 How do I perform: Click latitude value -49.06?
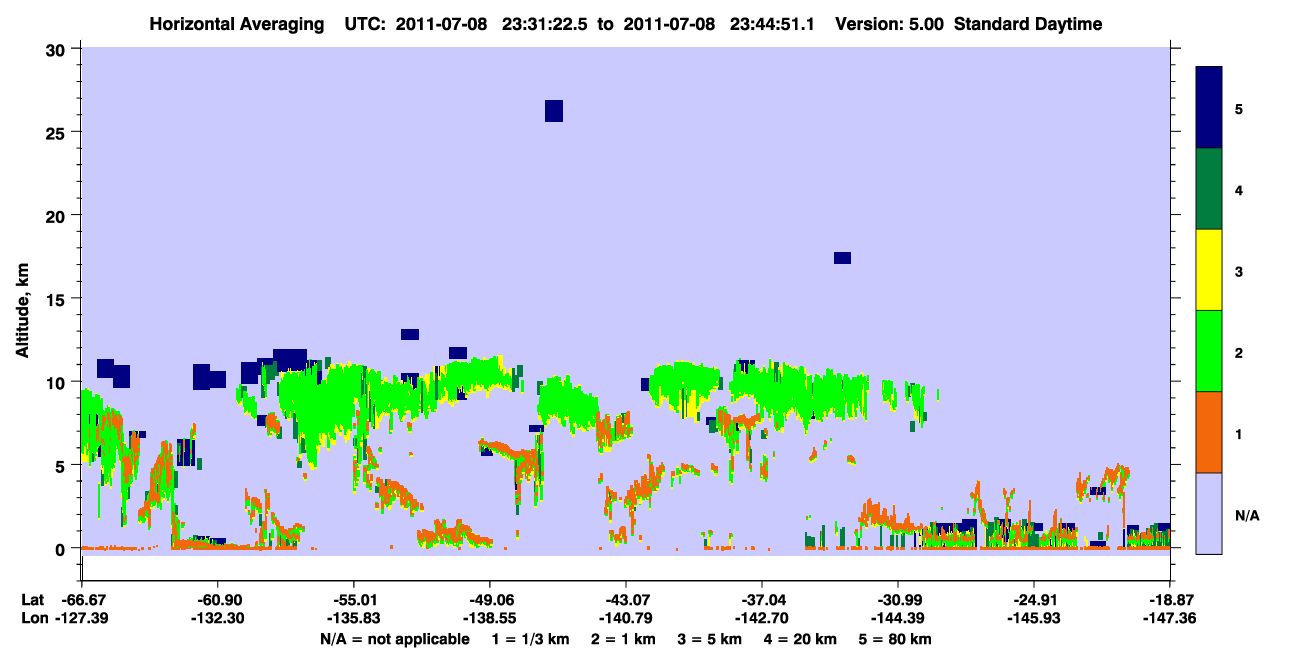coord(489,600)
